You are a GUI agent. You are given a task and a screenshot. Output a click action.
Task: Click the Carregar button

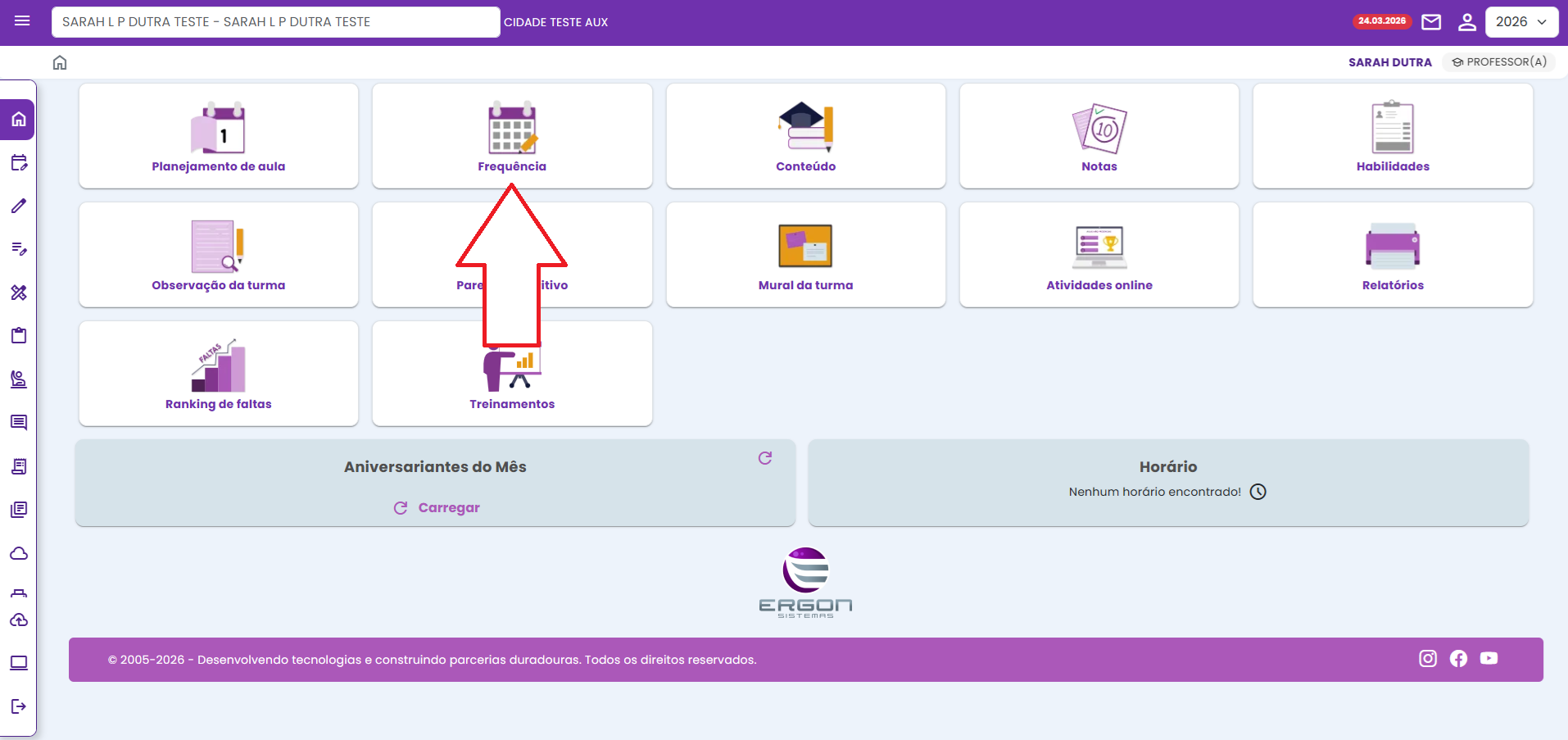pos(437,508)
